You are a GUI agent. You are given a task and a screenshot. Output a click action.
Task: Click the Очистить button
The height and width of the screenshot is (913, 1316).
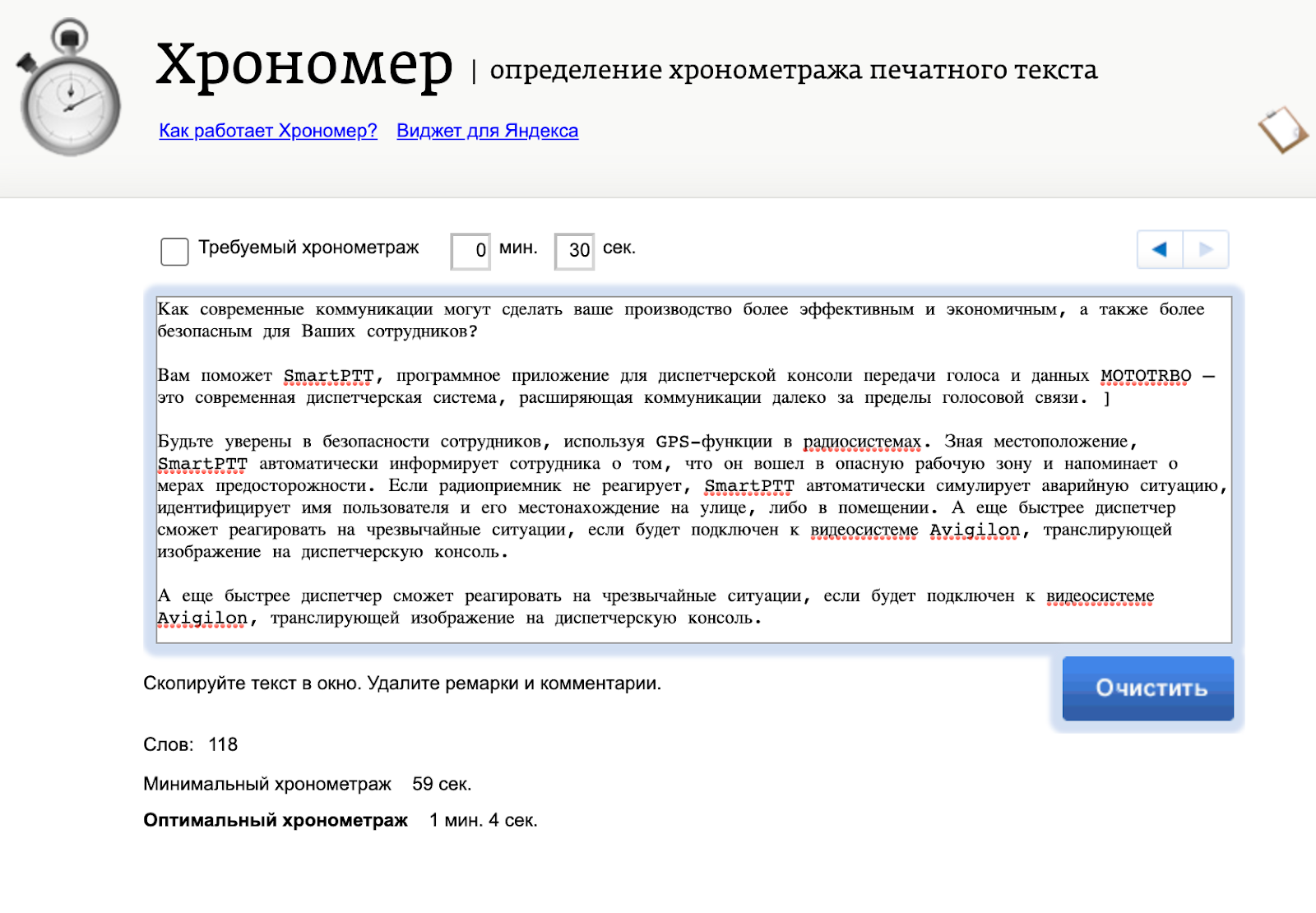1147,688
